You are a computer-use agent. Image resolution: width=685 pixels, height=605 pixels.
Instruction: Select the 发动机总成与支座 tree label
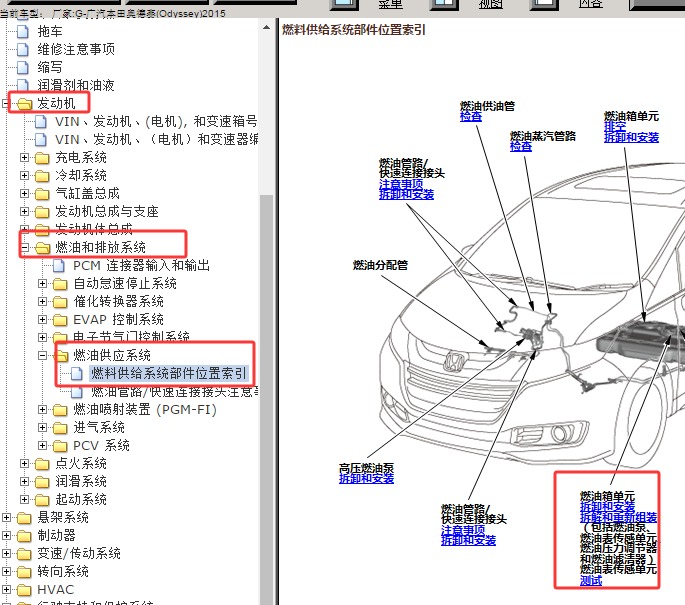(x=107, y=212)
